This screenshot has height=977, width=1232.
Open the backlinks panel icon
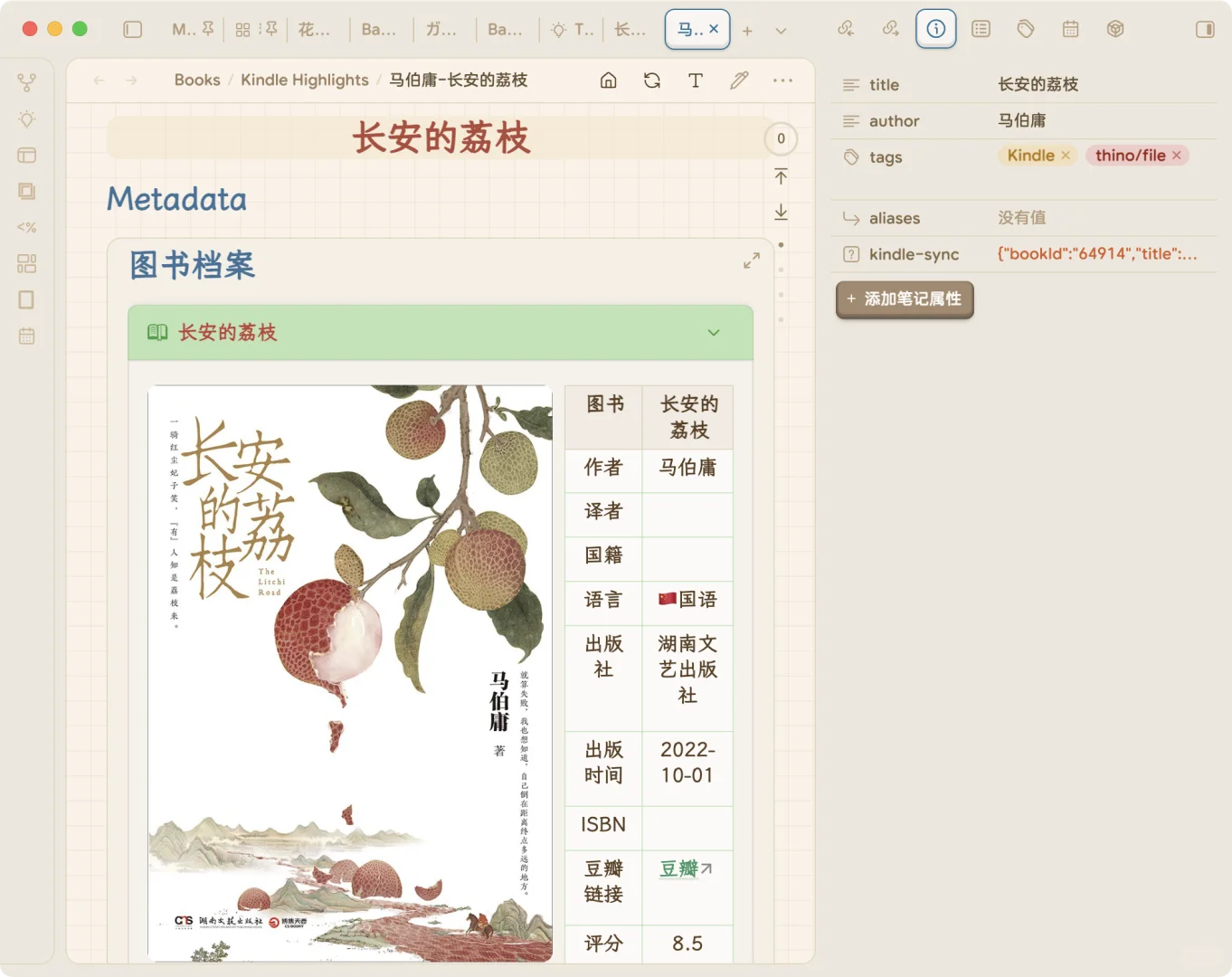(846, 29)
